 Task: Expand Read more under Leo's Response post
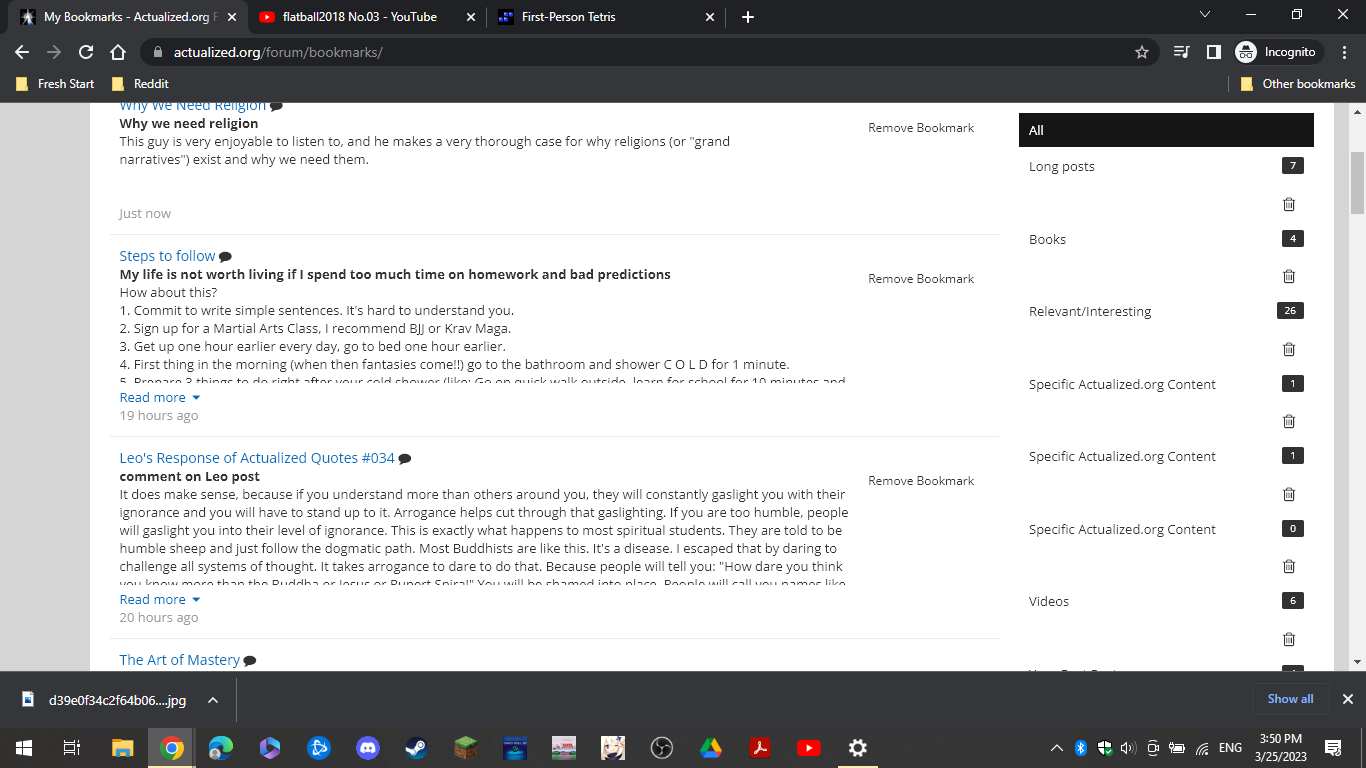point(160,599)
